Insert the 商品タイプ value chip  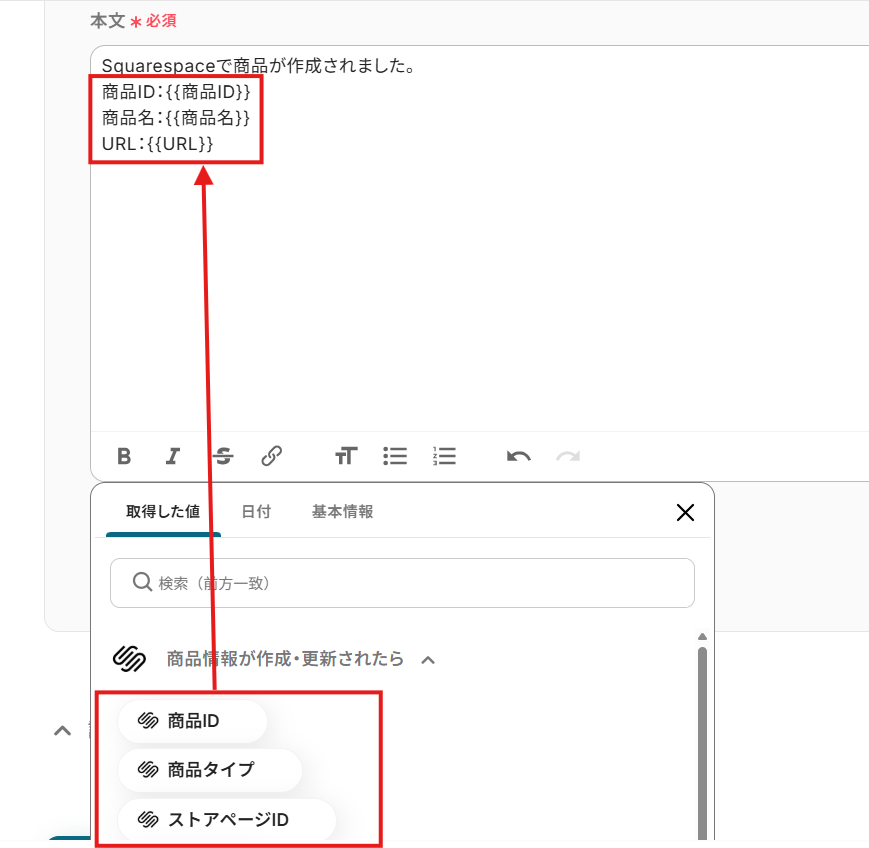210,770
